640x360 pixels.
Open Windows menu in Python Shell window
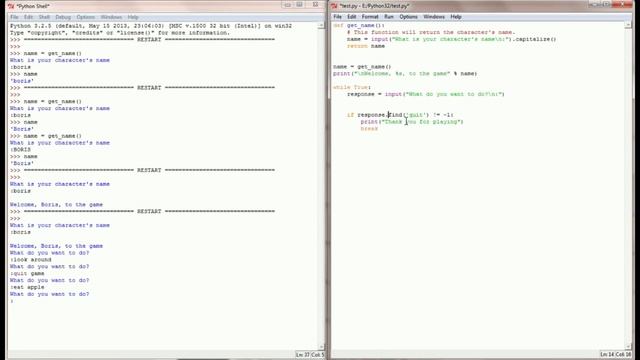pyautogui.click(x=111, y=17)
